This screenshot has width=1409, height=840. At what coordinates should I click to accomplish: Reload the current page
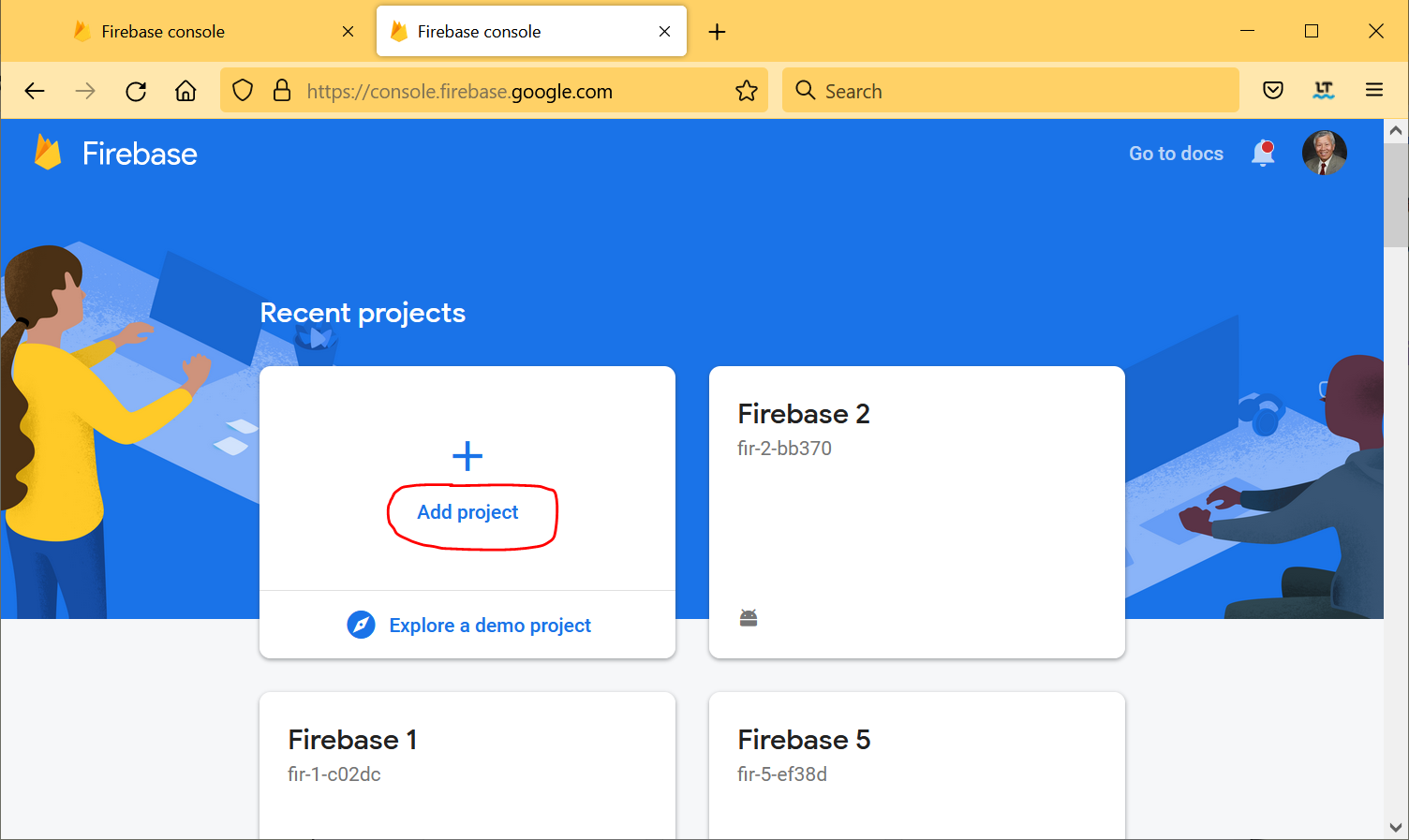pos(136,91)
